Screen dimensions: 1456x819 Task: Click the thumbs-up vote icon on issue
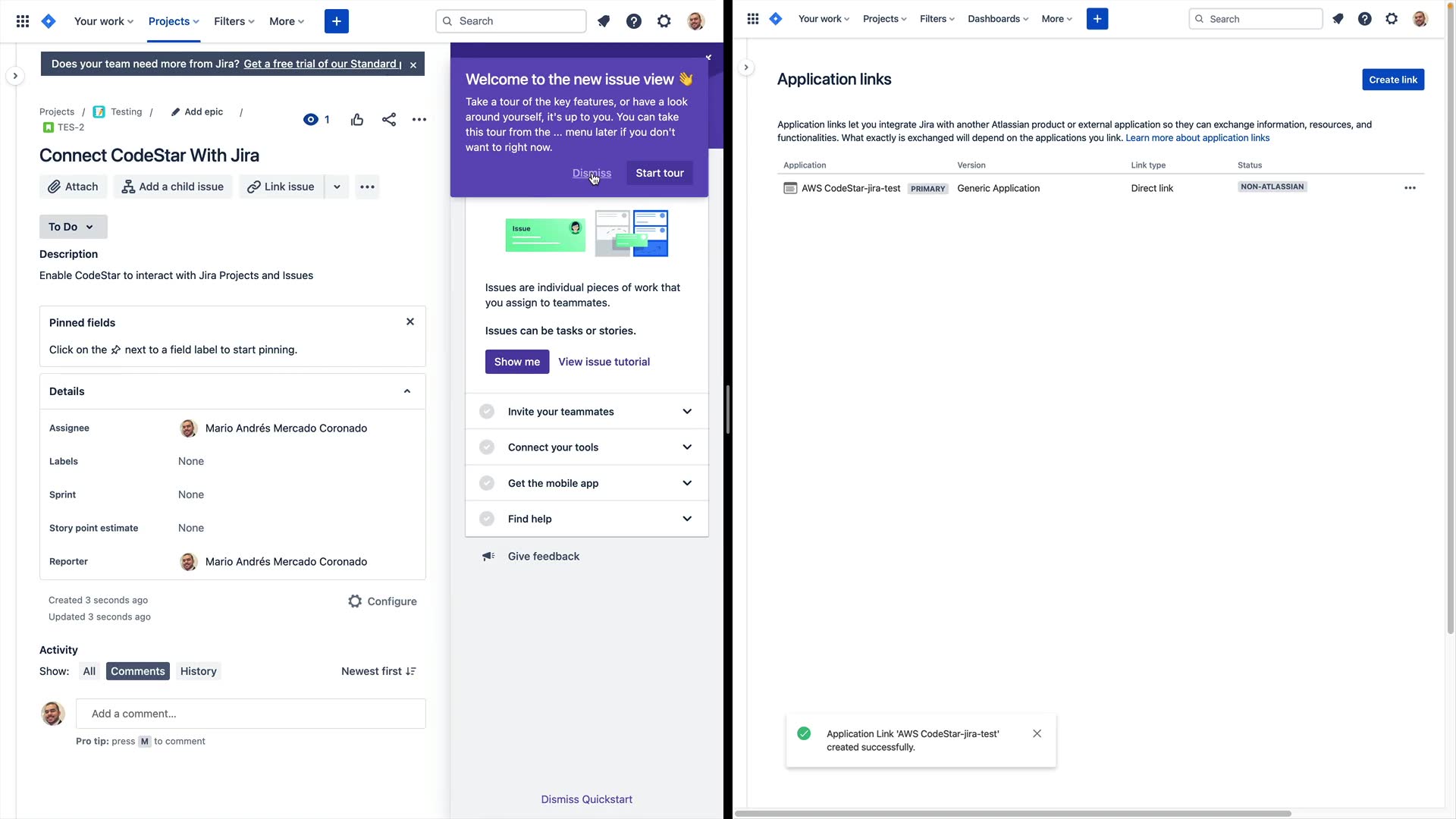357,120
